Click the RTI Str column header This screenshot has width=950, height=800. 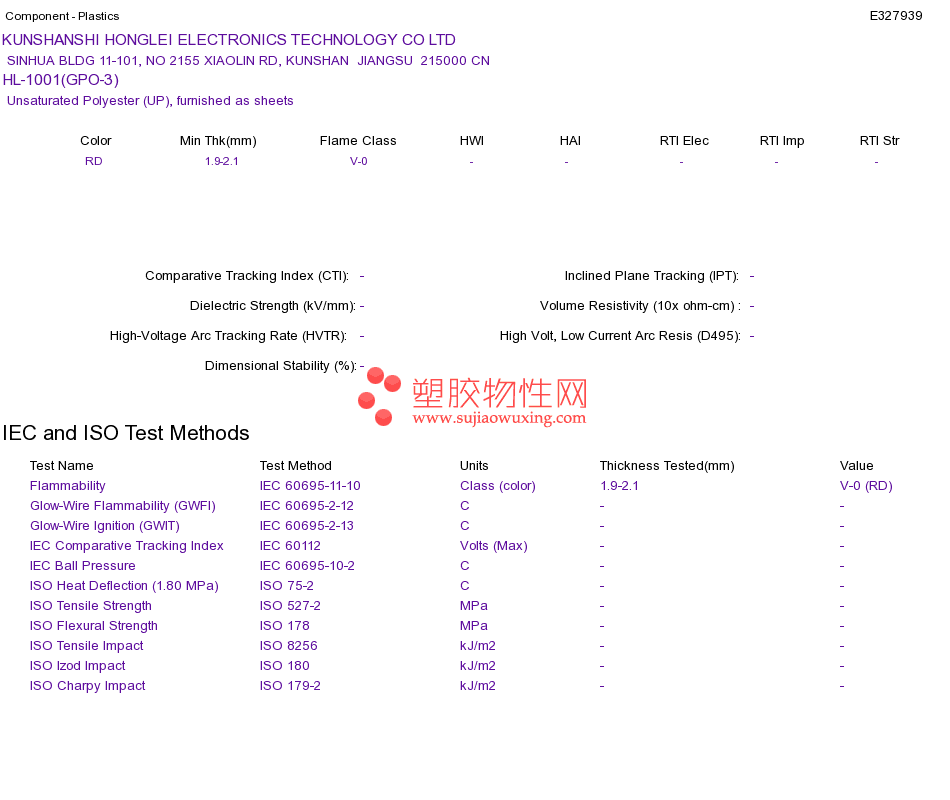pos(879,141)
